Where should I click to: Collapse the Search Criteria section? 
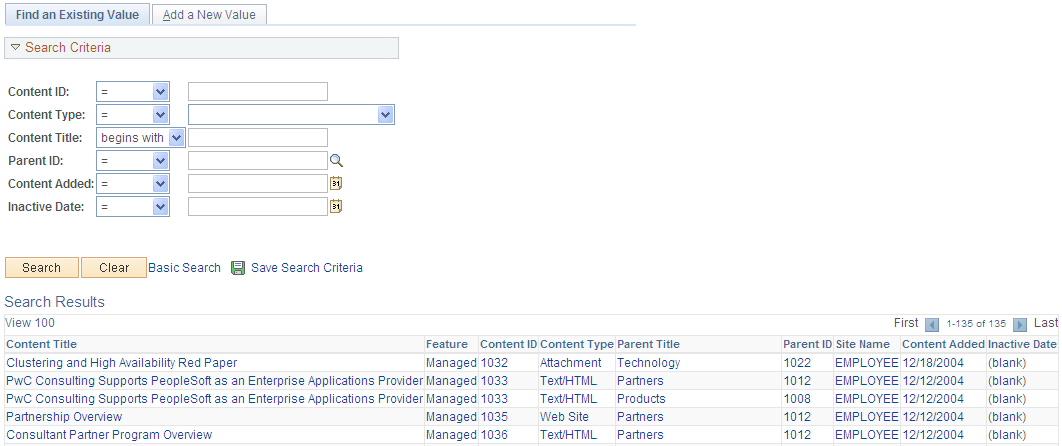16,48
